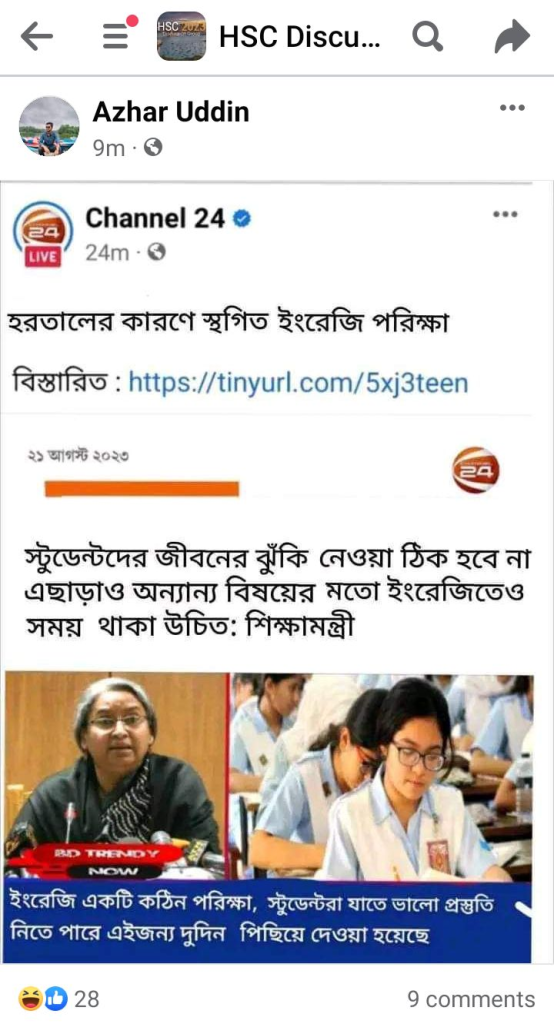Open the Channel 24 page name
554x1024 pixels.
155,217
